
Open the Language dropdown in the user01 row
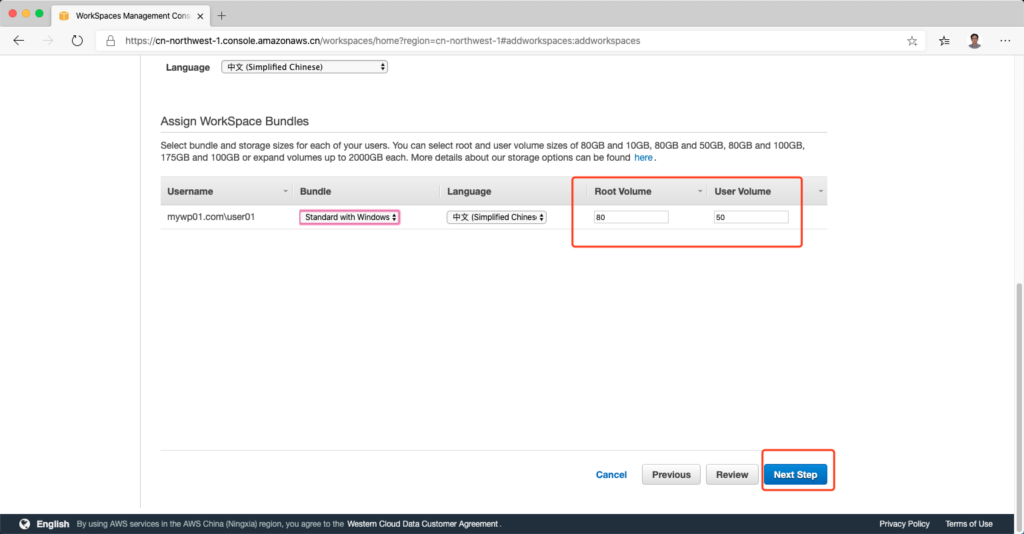tap(496, 217)
